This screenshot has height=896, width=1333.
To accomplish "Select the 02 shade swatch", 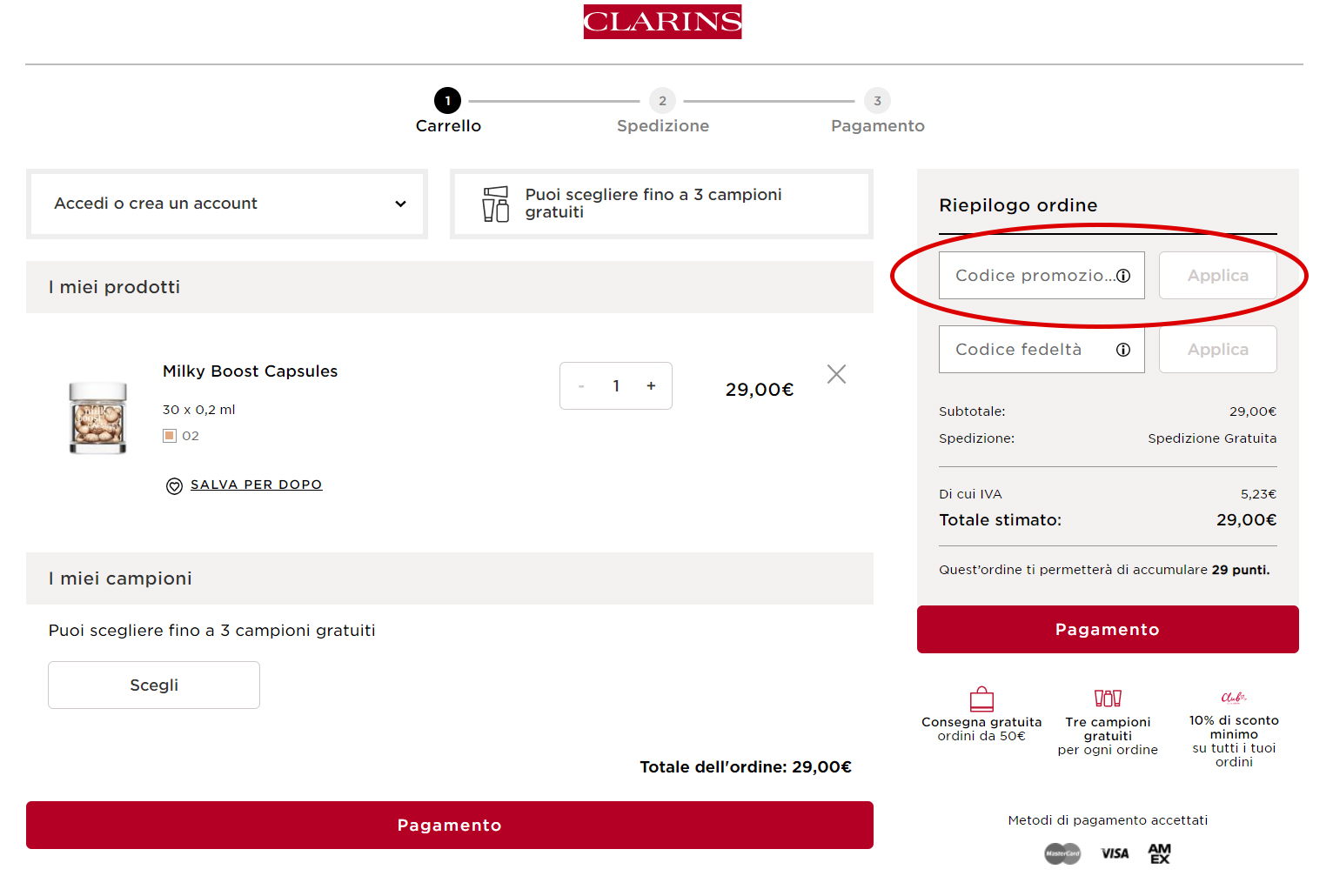I will 170,435.
